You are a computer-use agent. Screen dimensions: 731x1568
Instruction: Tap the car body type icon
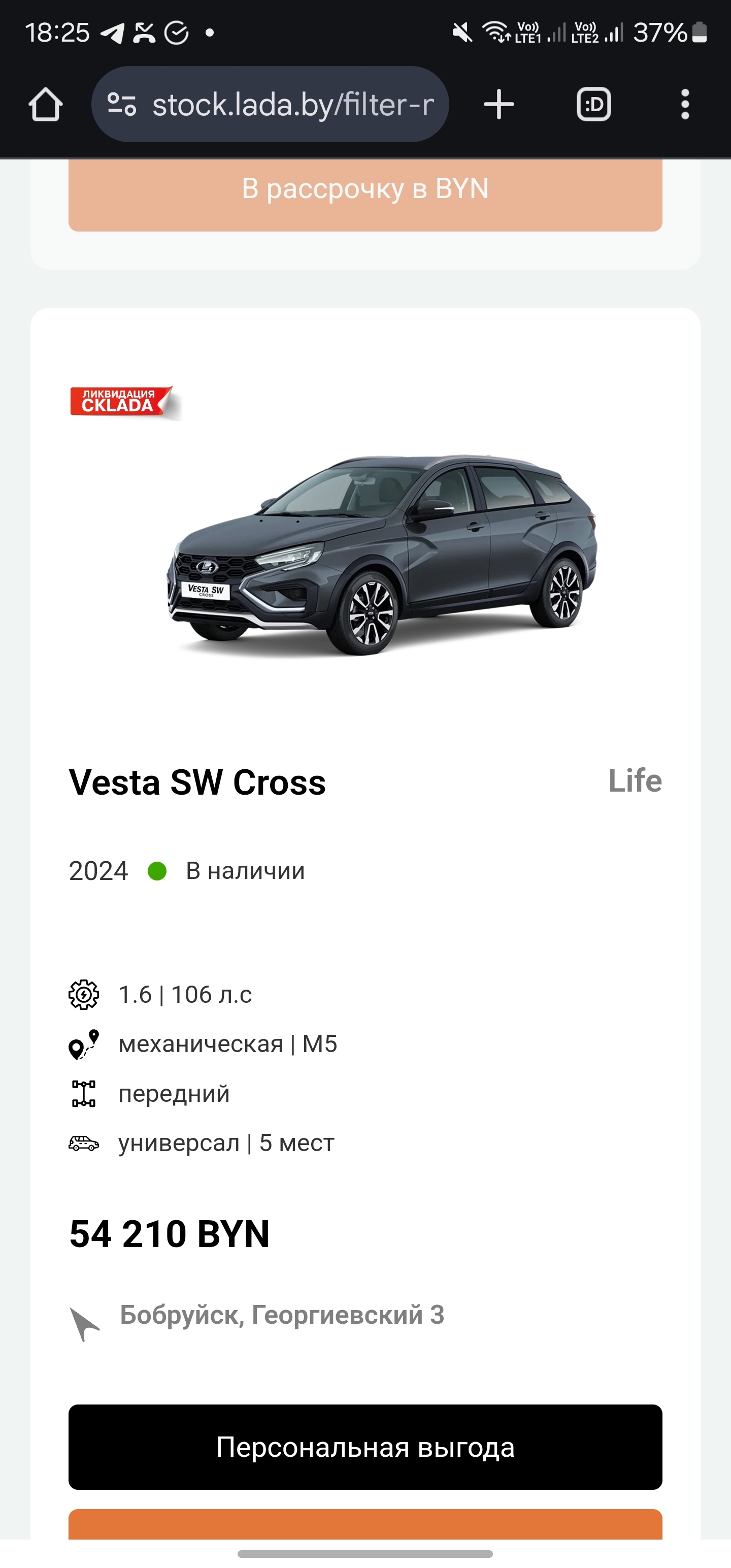pos(83,1143)
